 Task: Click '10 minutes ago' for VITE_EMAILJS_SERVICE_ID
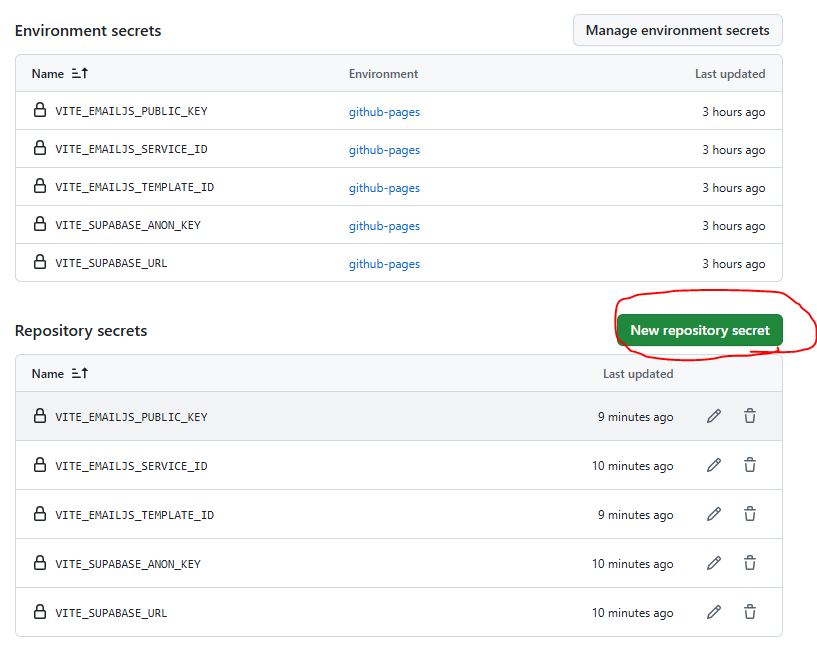(633, 466)
